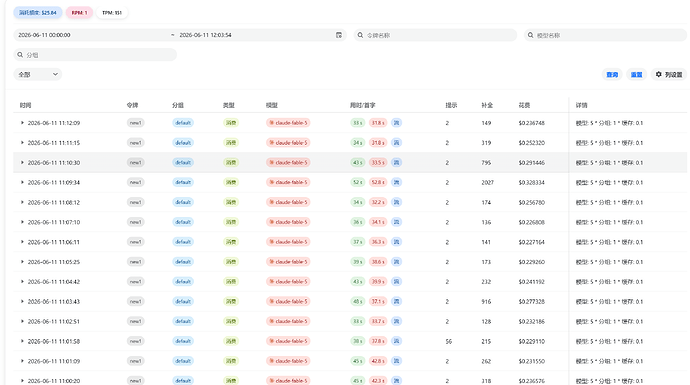The image size is (690, 385).
Task: Expand the 2026-06-11 11:02:51 log row
Action: (22, 321)
